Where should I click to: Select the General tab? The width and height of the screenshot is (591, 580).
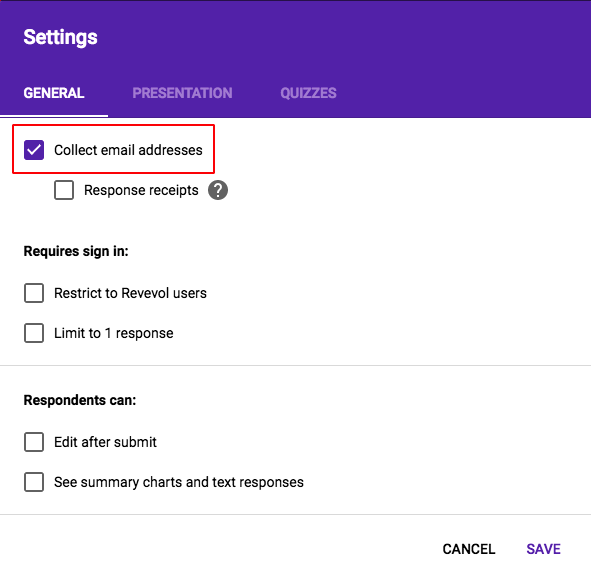pyautogui.click(x=54, y=93)
